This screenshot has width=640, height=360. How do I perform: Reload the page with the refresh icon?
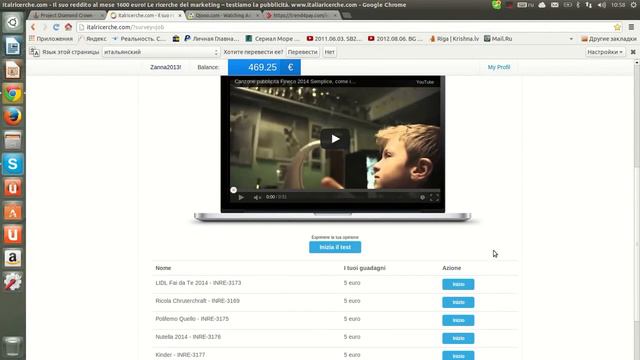pyautogui.click(x=56, y=27)
